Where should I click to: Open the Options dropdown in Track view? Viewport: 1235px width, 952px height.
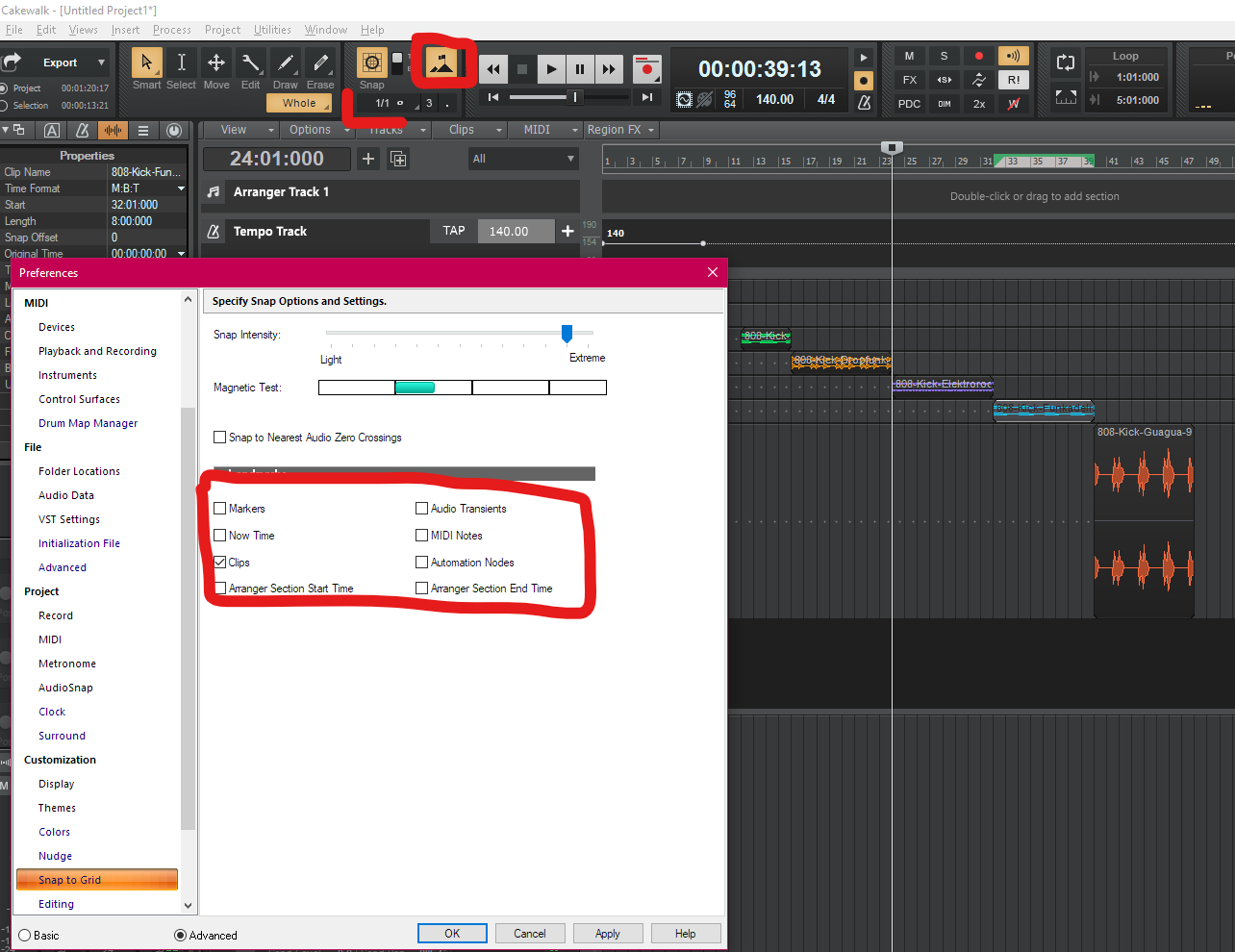[x=315, y=130]
